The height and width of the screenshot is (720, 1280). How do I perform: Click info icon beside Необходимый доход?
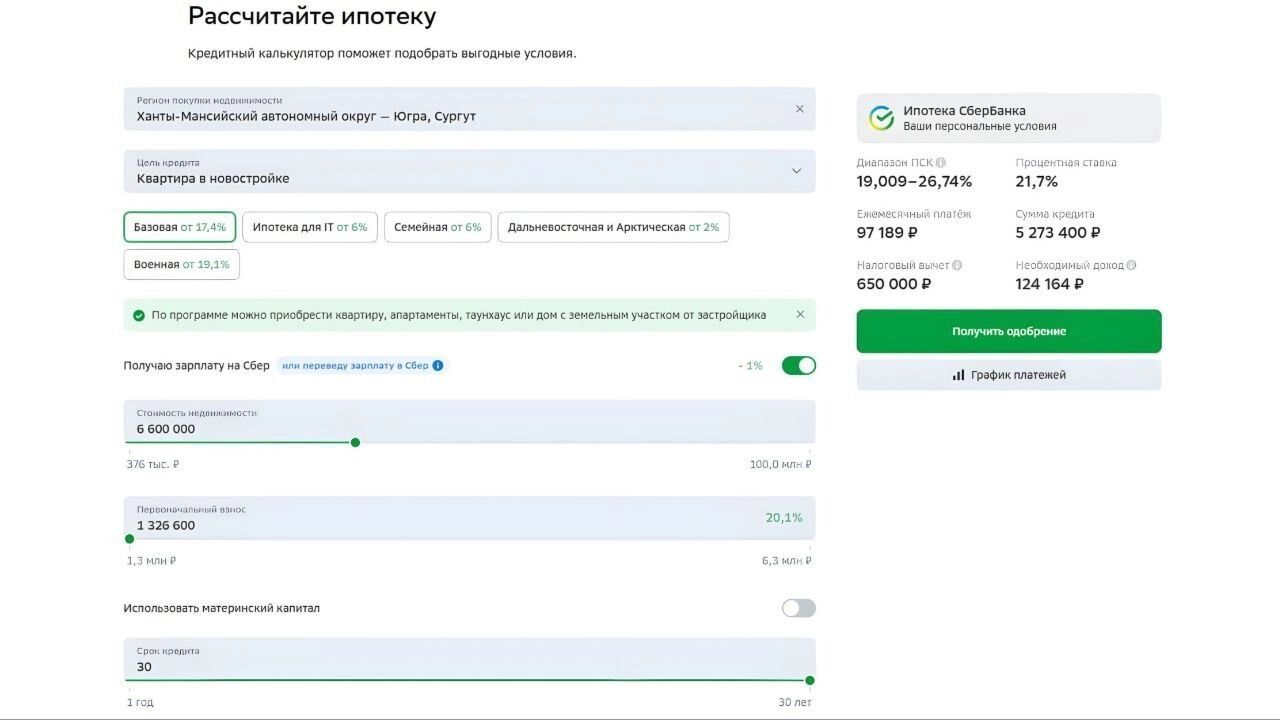[1131, 266]
